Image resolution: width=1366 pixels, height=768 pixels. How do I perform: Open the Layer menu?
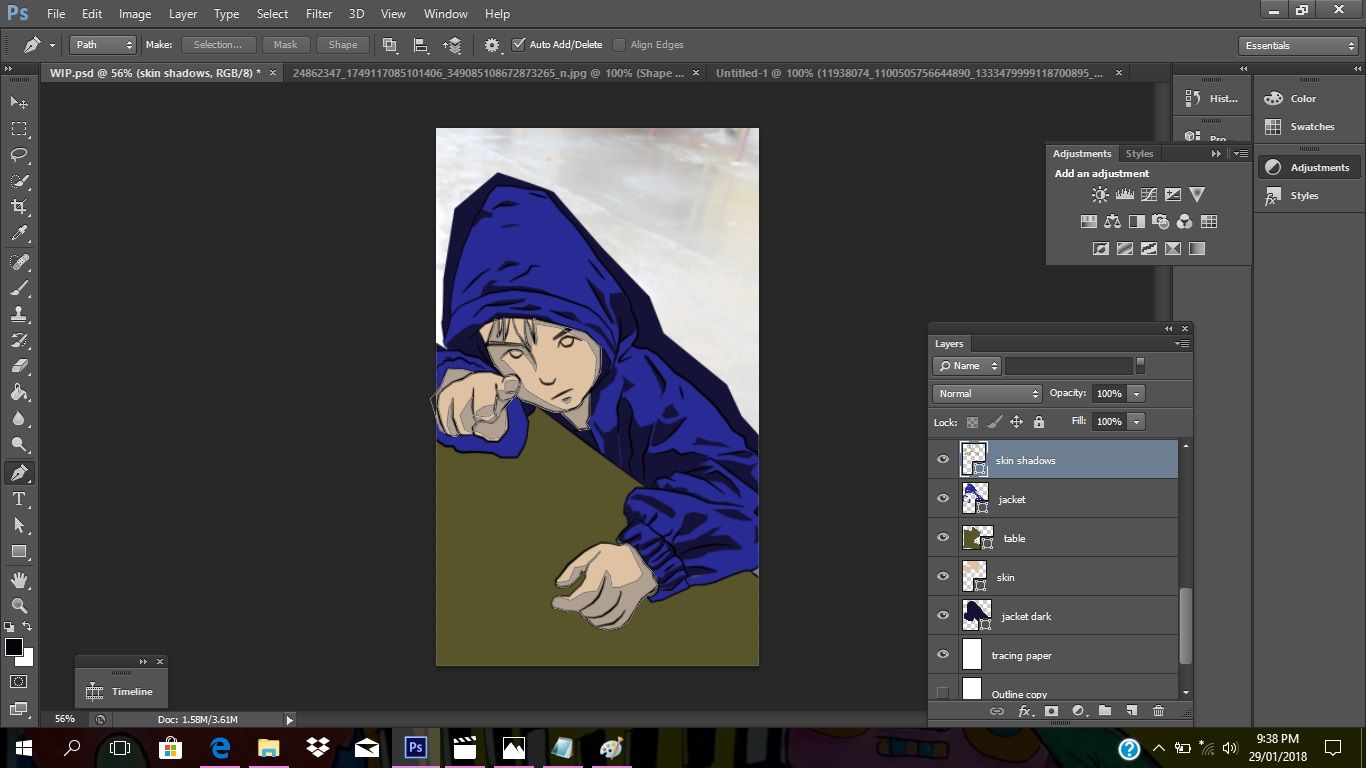point(183,14)
